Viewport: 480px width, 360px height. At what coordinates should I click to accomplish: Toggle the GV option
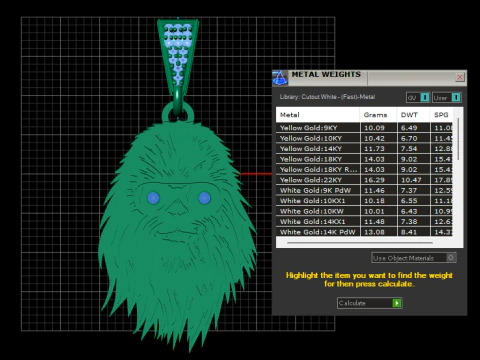[x=418, y=97]
